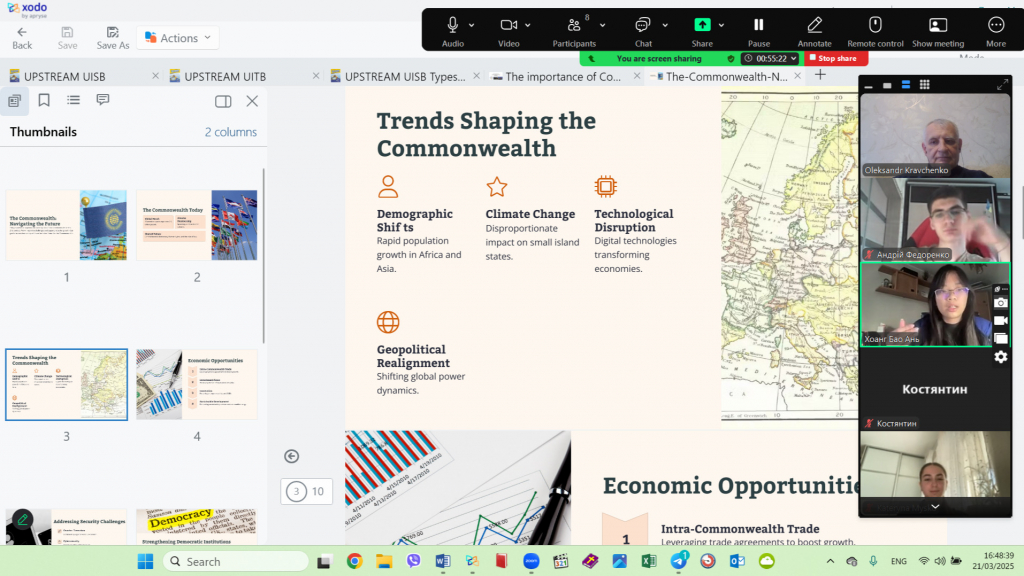Select page 3 thumbnail
Viewport: 1024px width, 576px height.
[67, 385]
